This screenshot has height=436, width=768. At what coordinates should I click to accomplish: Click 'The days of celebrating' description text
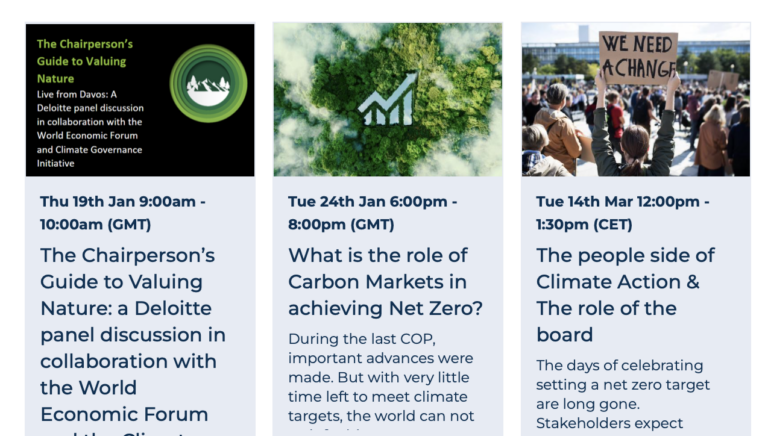[x=623, y=394]
